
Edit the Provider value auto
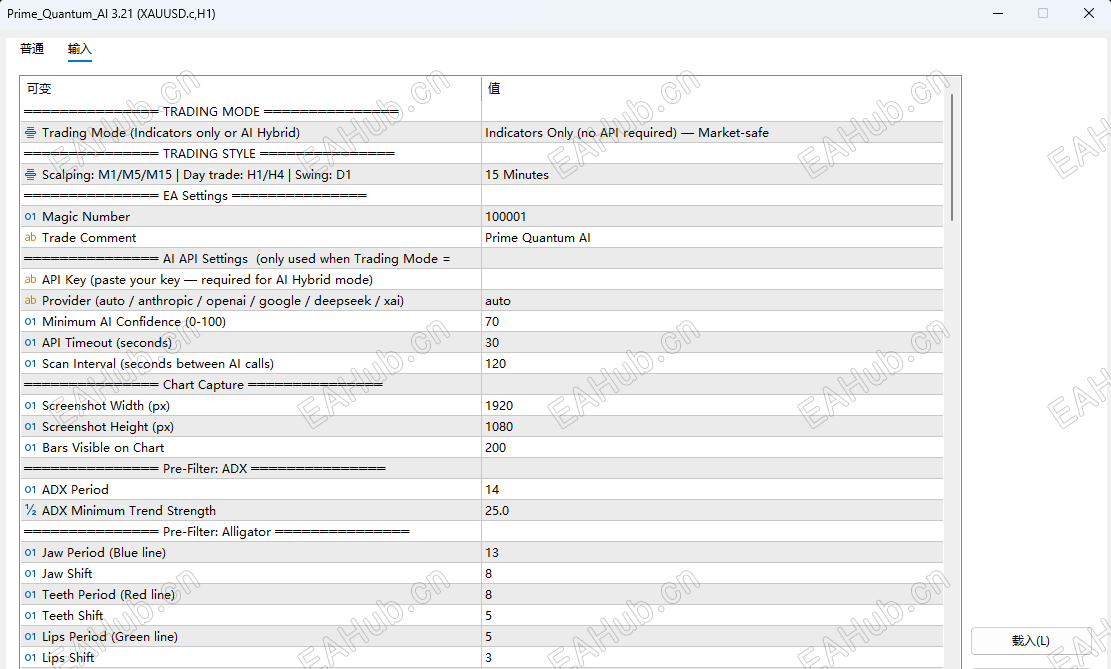click(x=712, y=300)
